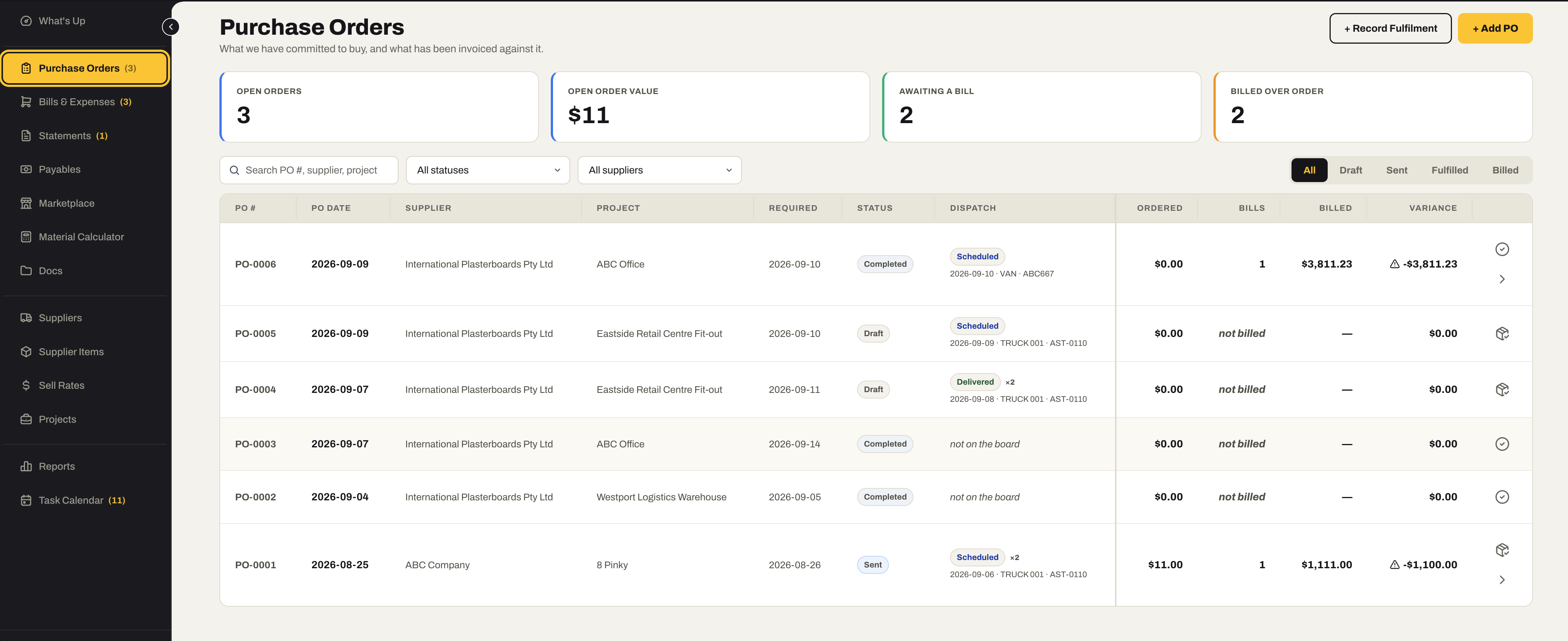This screenshot has width=1568, height=641.
Task: Open the Marketplace menu item
Action: tap(85, 203)
